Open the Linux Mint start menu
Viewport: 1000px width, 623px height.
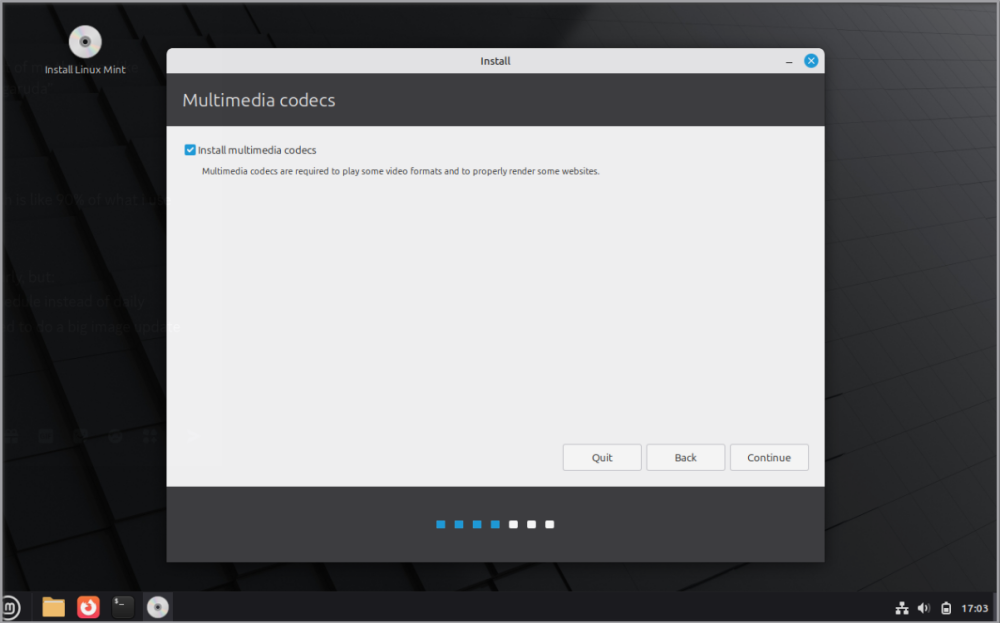[x=11, y=607]
